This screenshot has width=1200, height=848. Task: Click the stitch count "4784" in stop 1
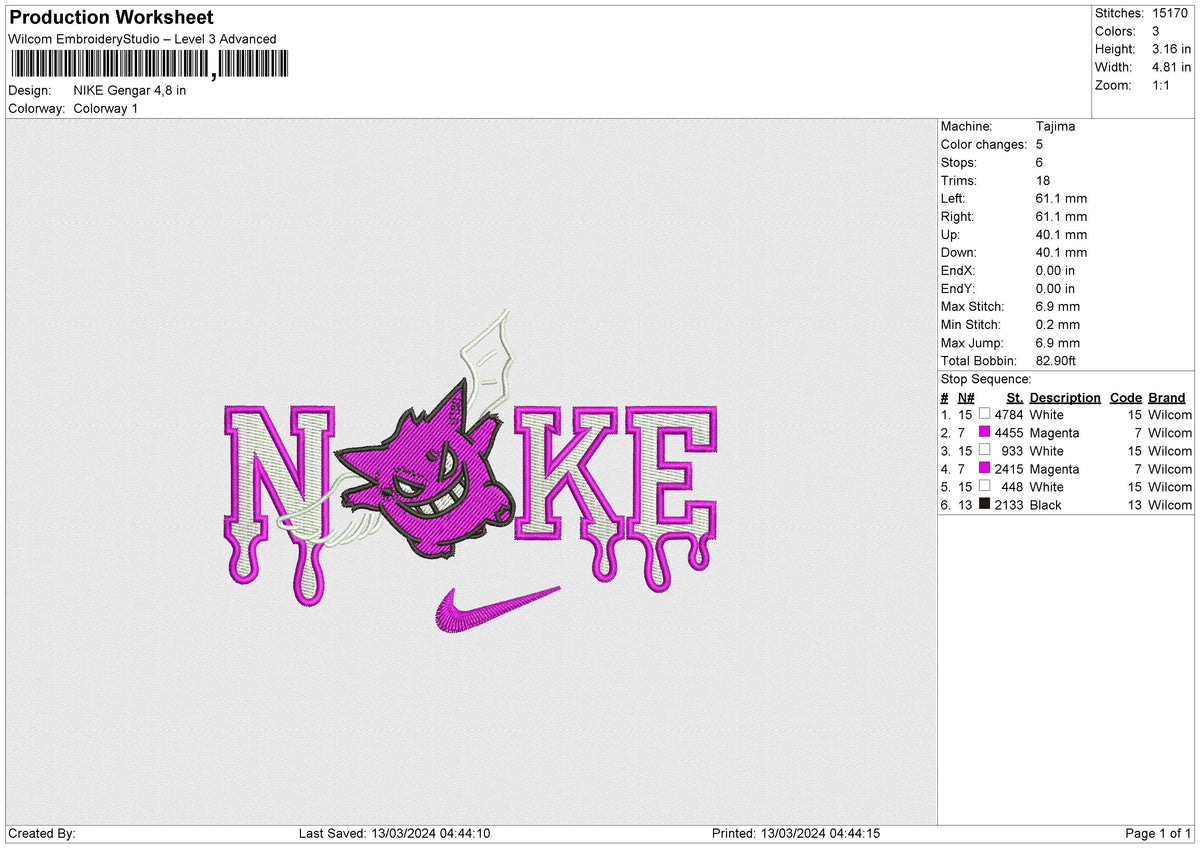pyautogui.click(x=1009, y=415)
